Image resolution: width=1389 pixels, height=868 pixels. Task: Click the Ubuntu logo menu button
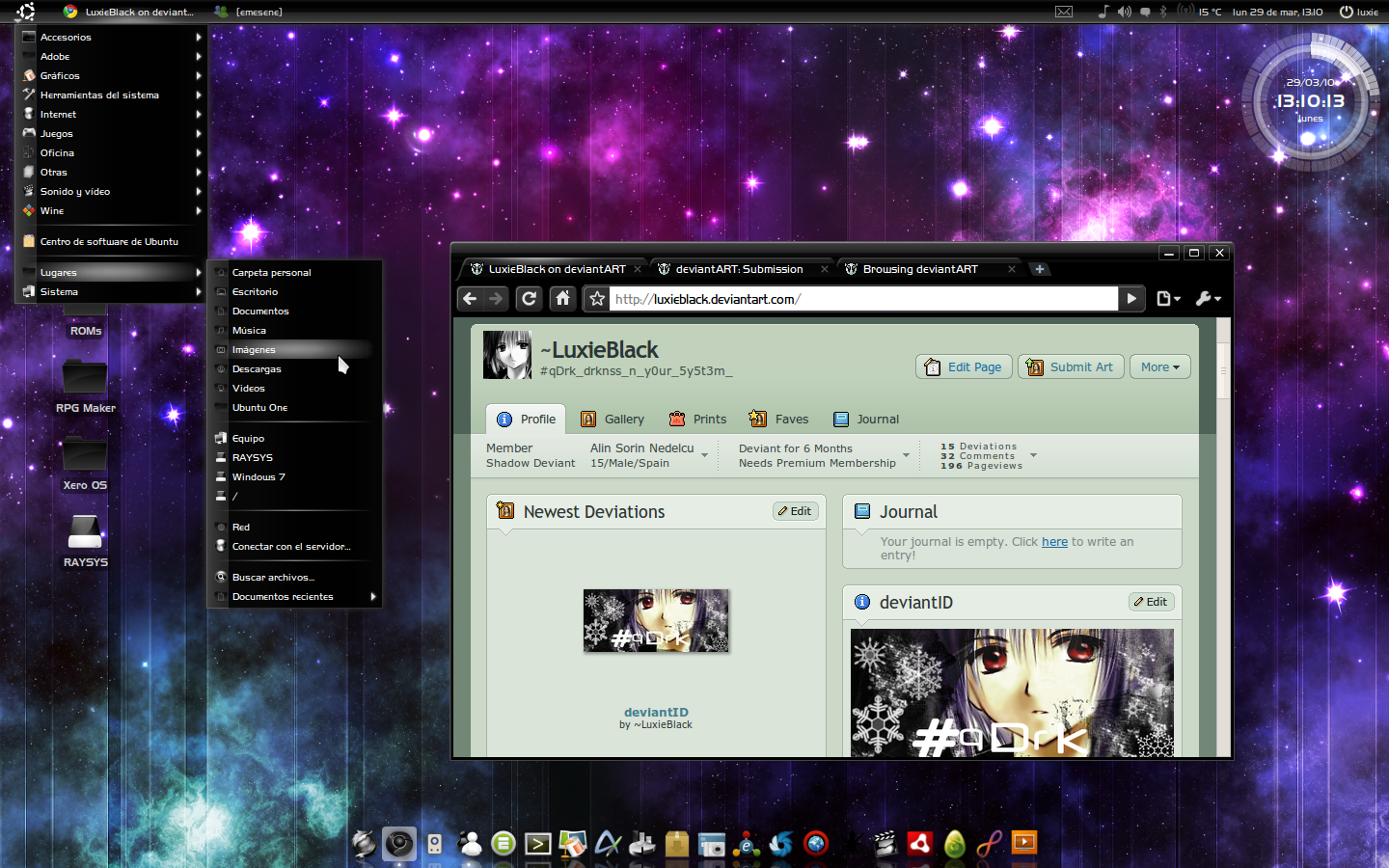click(26, 12)
